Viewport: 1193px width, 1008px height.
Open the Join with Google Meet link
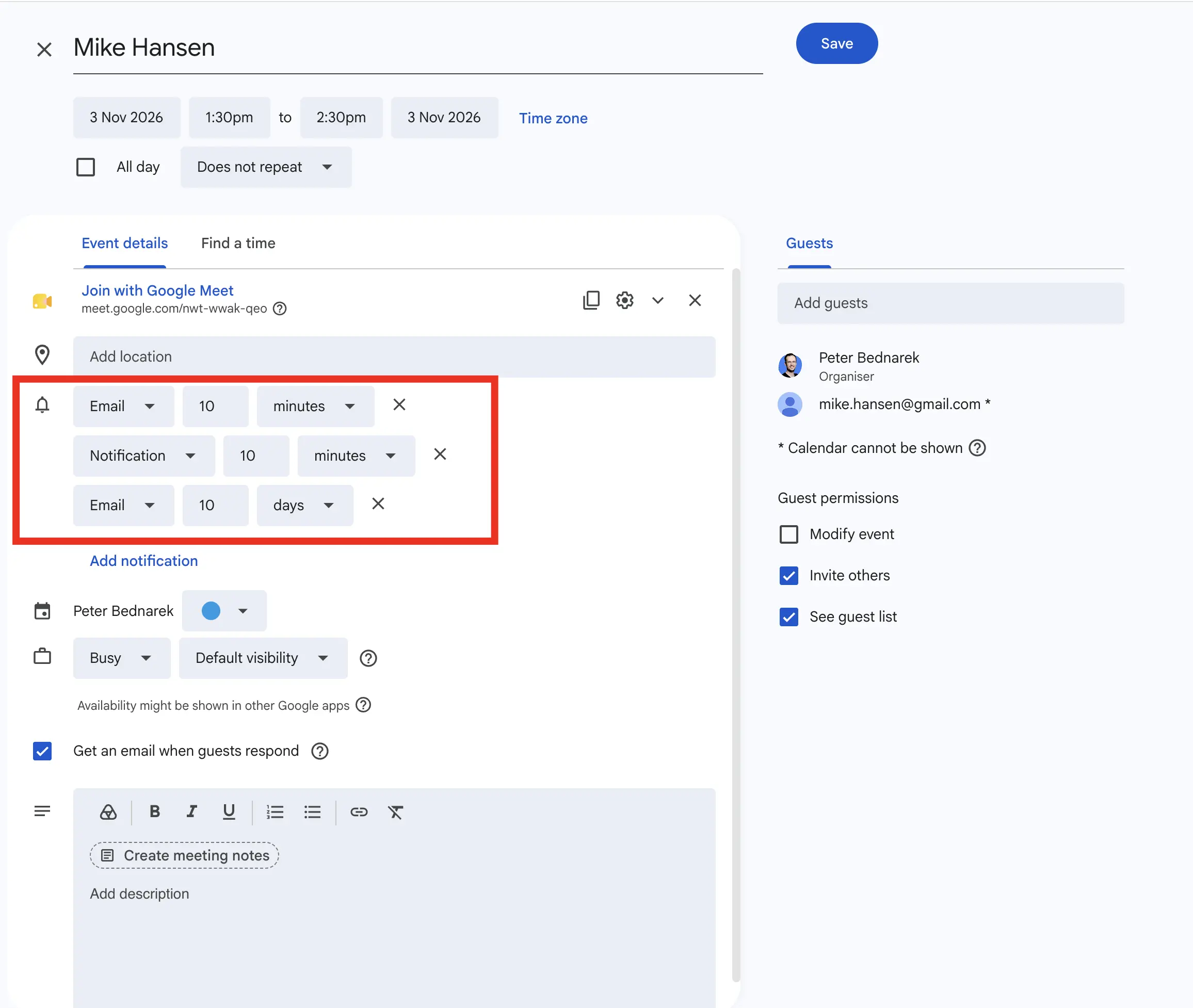tap(157, 290)
